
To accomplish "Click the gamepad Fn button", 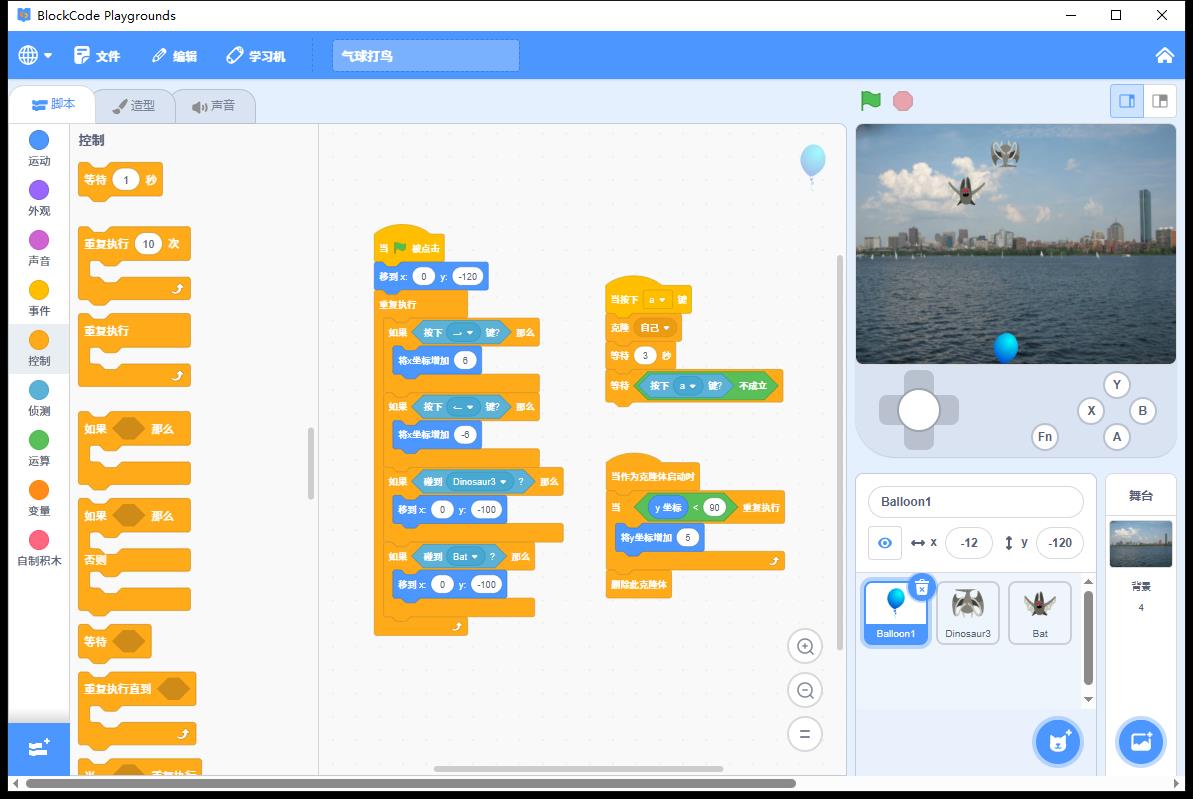I will [x=1045, y=437].
